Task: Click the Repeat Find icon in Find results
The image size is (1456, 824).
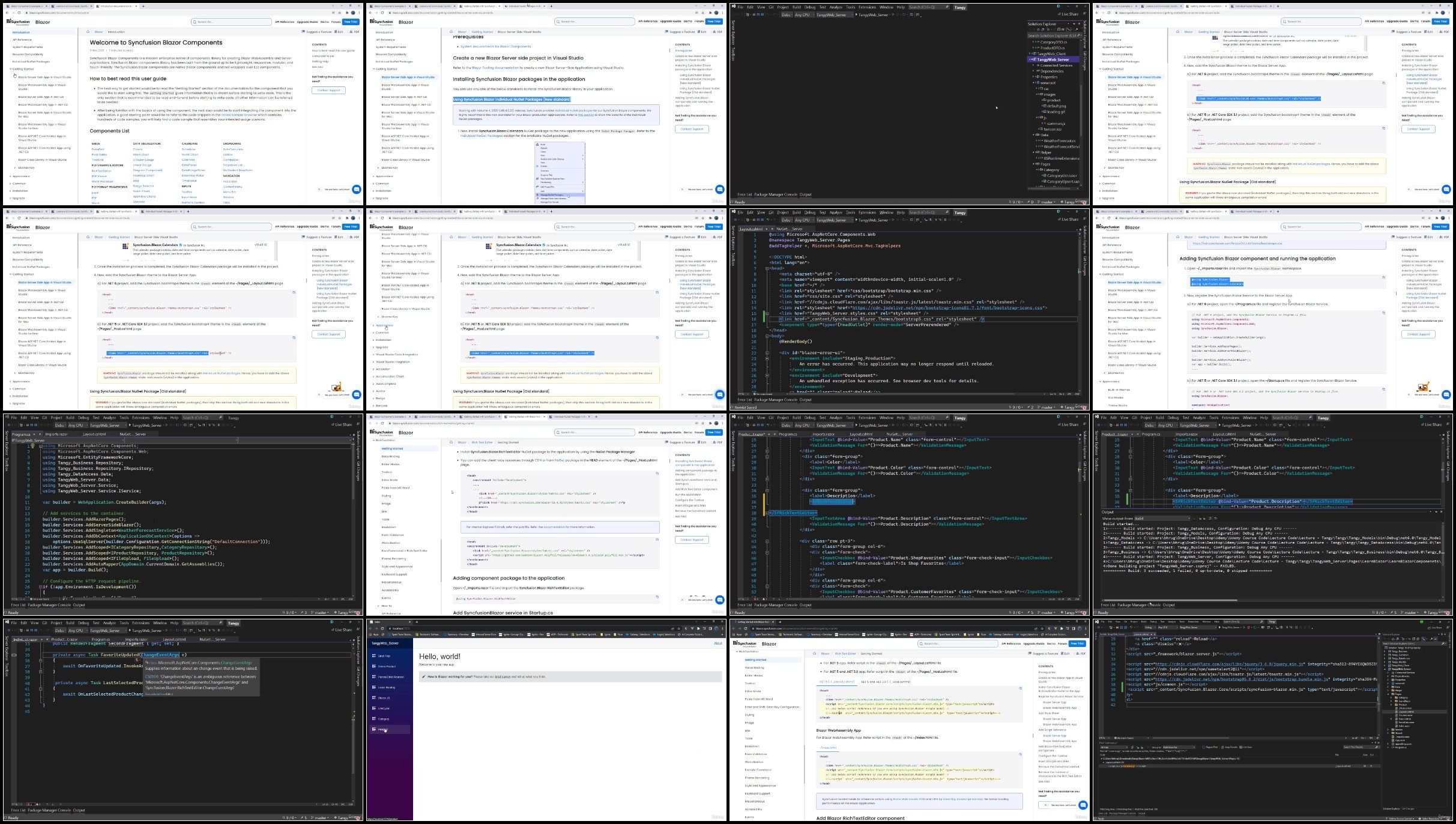Action: pyautogui.click(x=1203, y=747)
